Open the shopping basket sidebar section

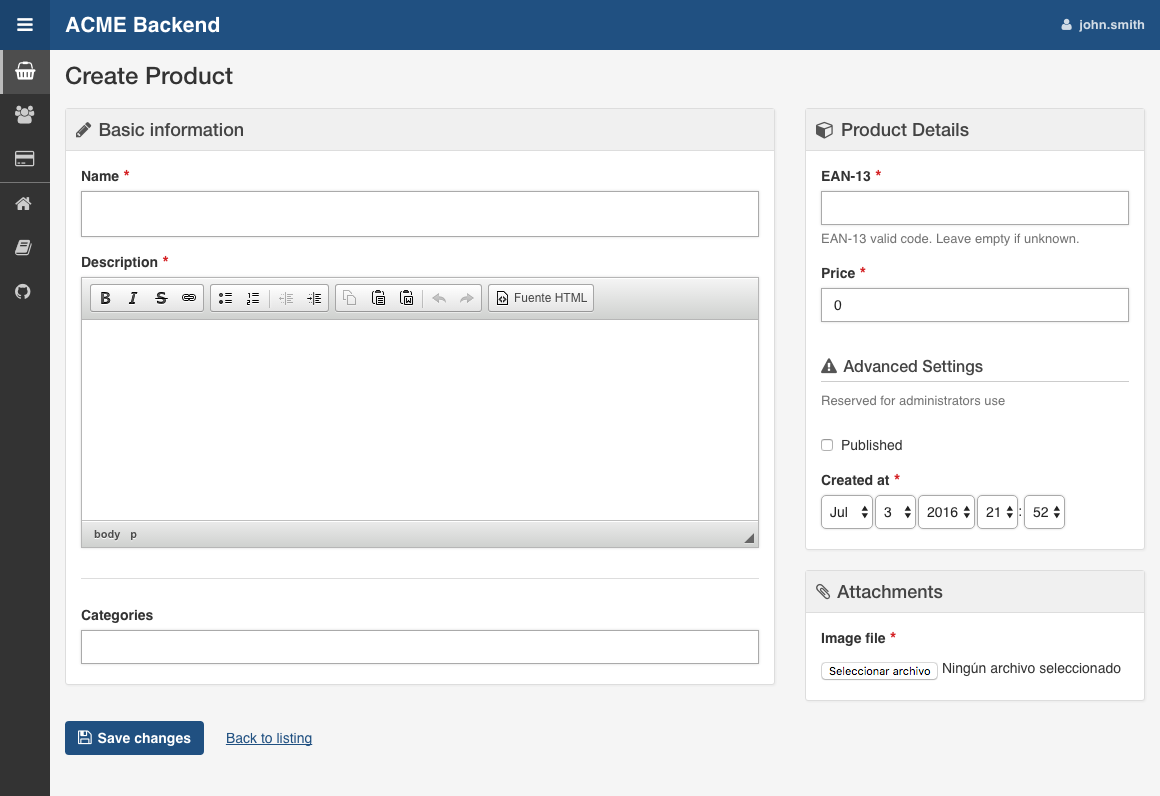coord(25,71)
